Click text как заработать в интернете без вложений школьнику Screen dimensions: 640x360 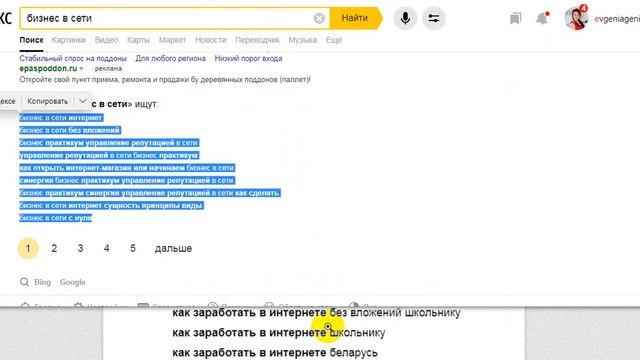316,313
